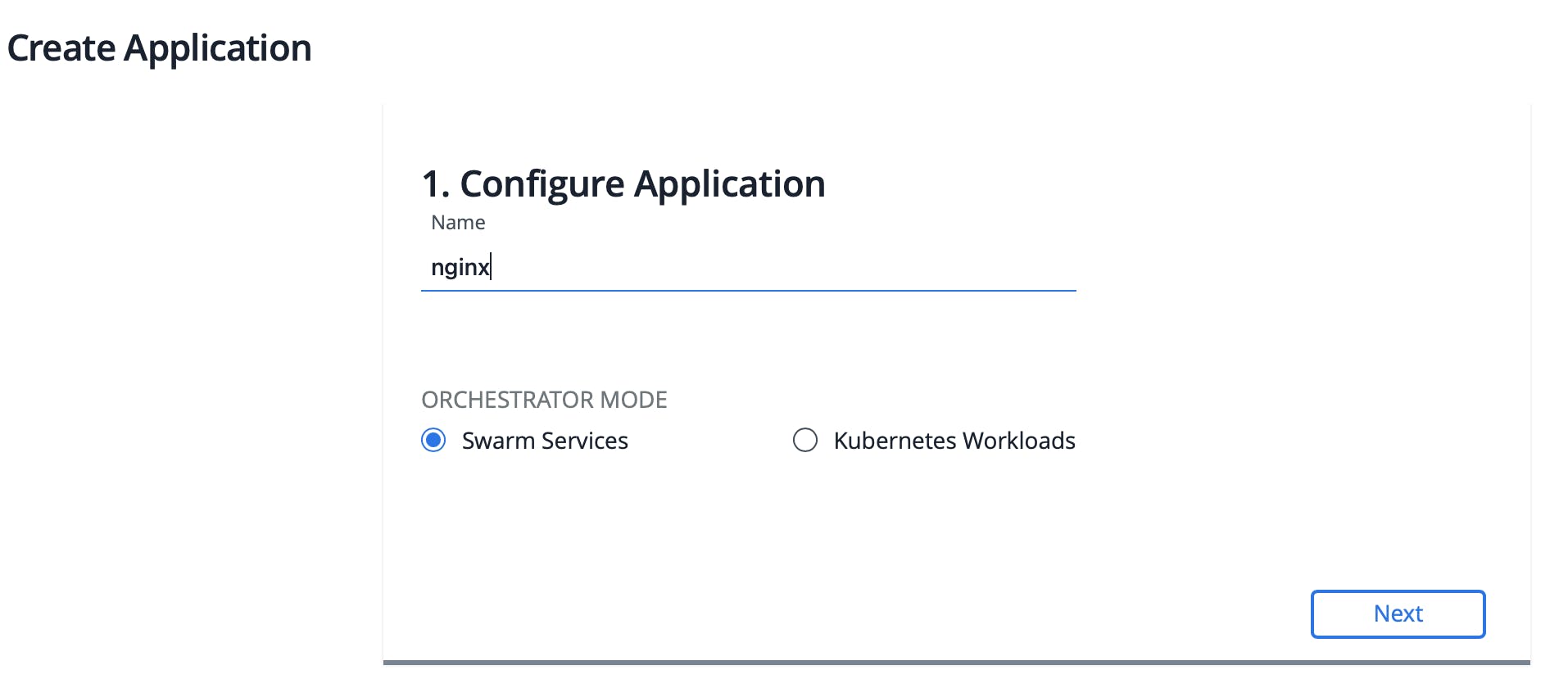Screen dimensions: 1568x688
Task: Click the Configure Application step heading
Action: point(623,183)
